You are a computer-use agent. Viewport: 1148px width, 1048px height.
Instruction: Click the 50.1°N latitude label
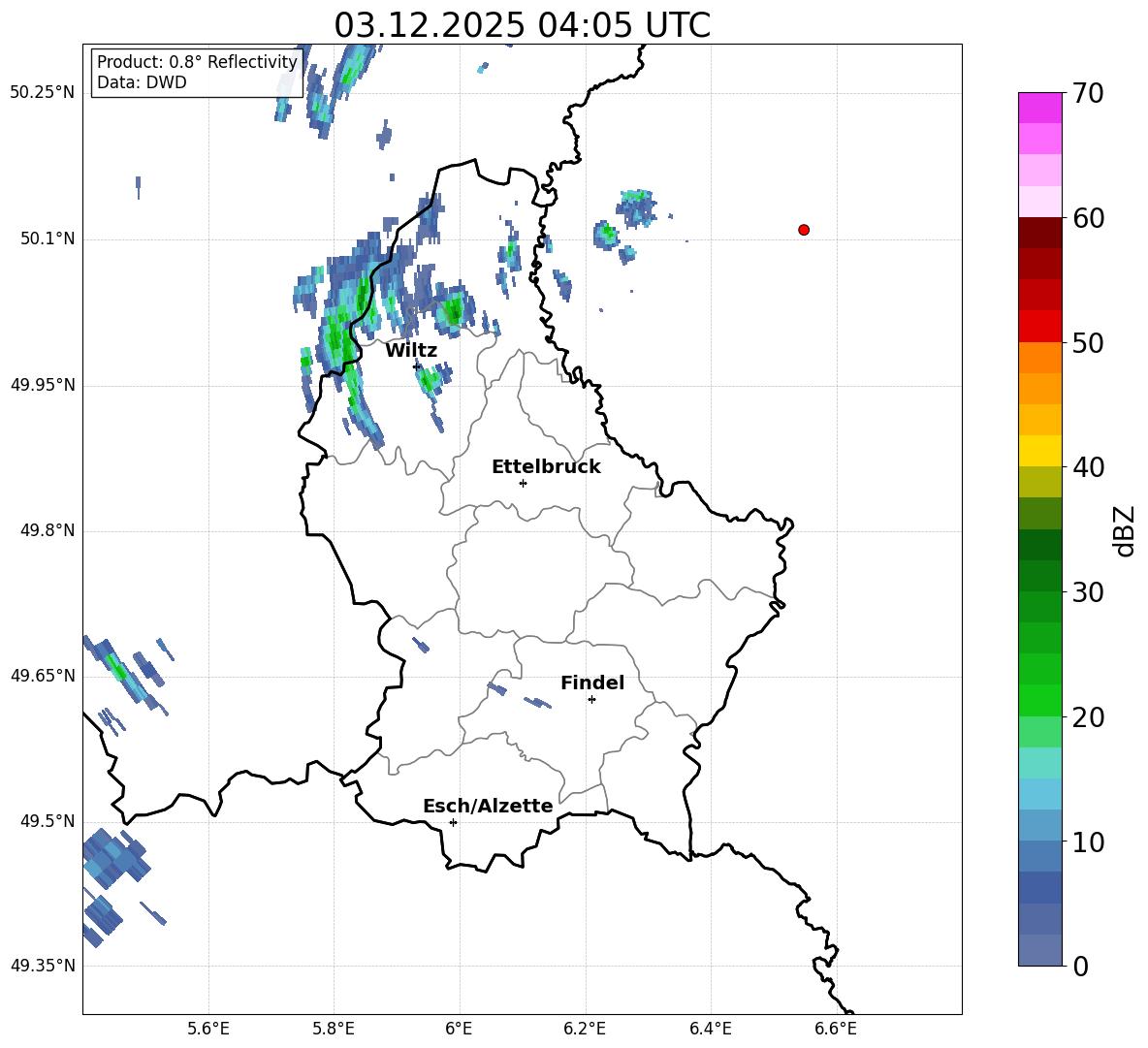click(x=47, y=239)
